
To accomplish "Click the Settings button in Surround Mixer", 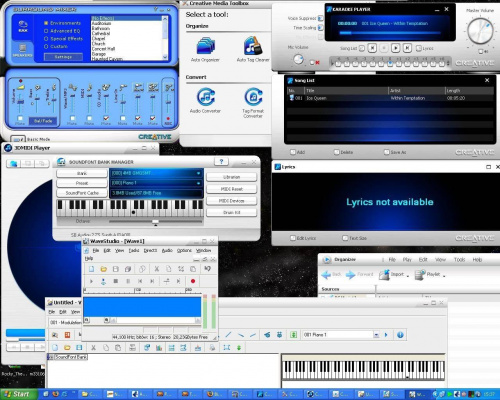I will [63, 57].
